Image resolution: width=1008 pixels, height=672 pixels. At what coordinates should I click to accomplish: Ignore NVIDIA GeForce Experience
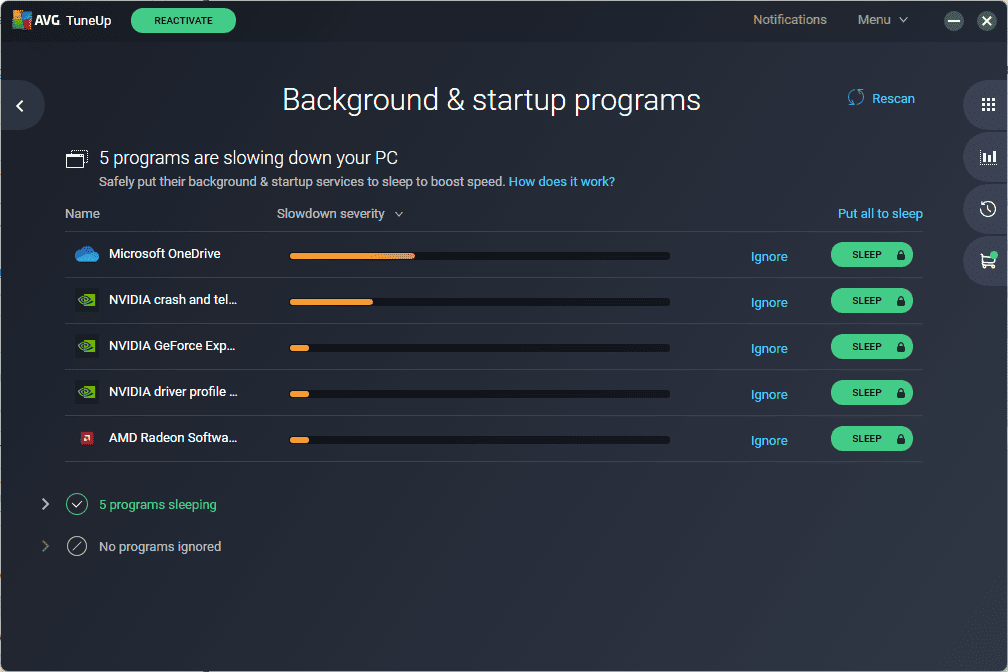pos(769,349)
